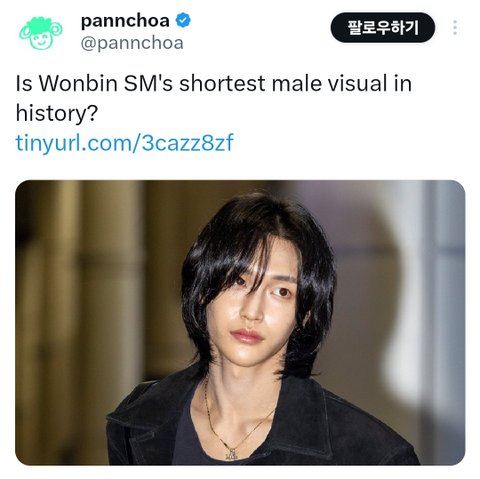Click the word "SM's" in the tweet
Screen dimensions: 480x479
click(x=148, y=83)
